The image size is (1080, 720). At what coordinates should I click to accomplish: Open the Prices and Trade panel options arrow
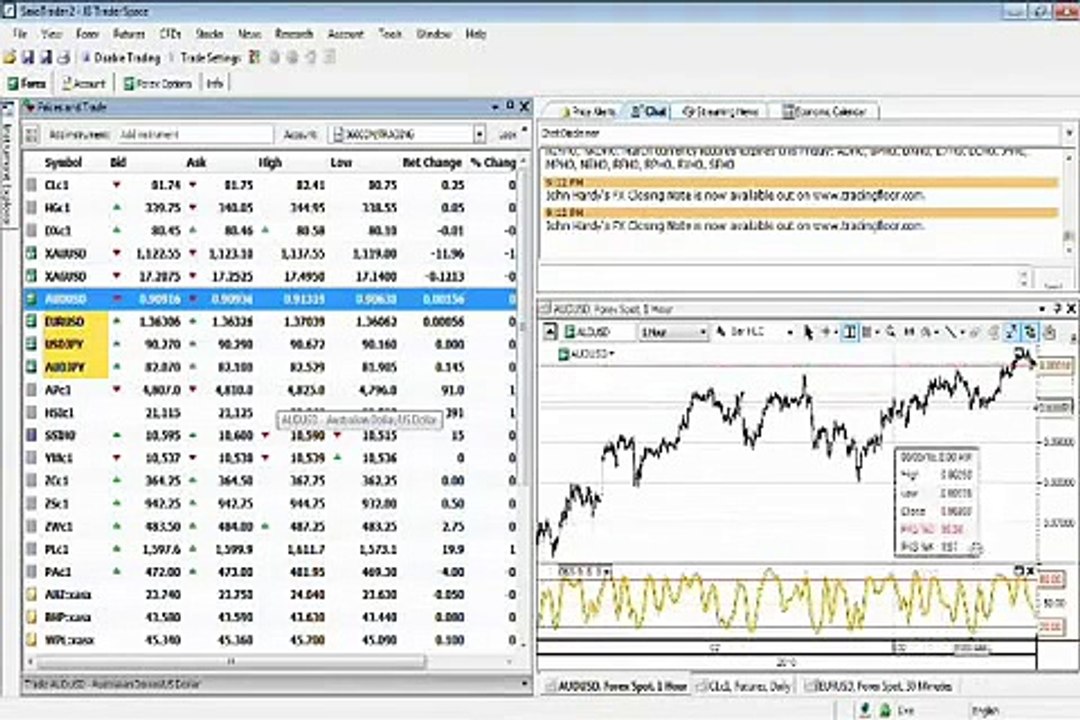(495, 107)
